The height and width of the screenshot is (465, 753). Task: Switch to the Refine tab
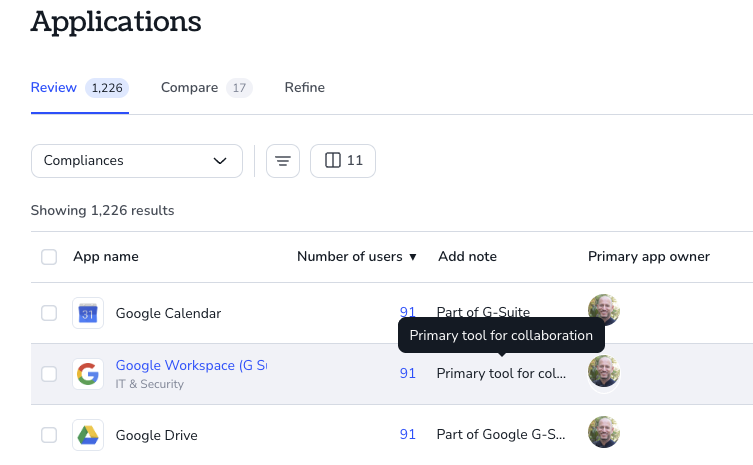(x=304, y=87)
